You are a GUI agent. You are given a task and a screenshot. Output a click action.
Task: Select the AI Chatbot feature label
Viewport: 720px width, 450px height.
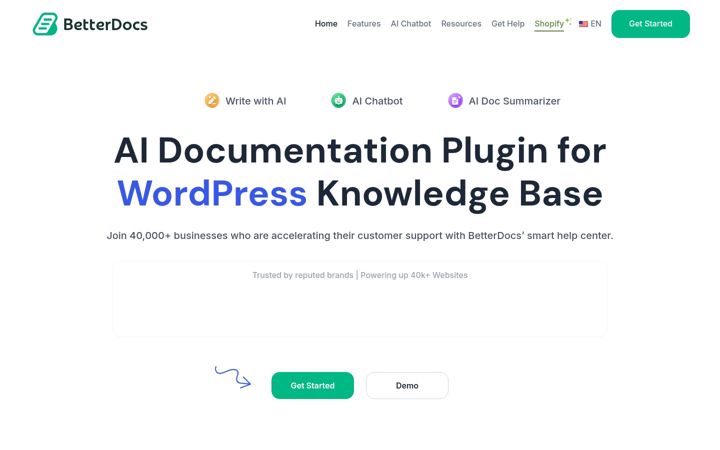pyautogui.click(x=377, y=101)
